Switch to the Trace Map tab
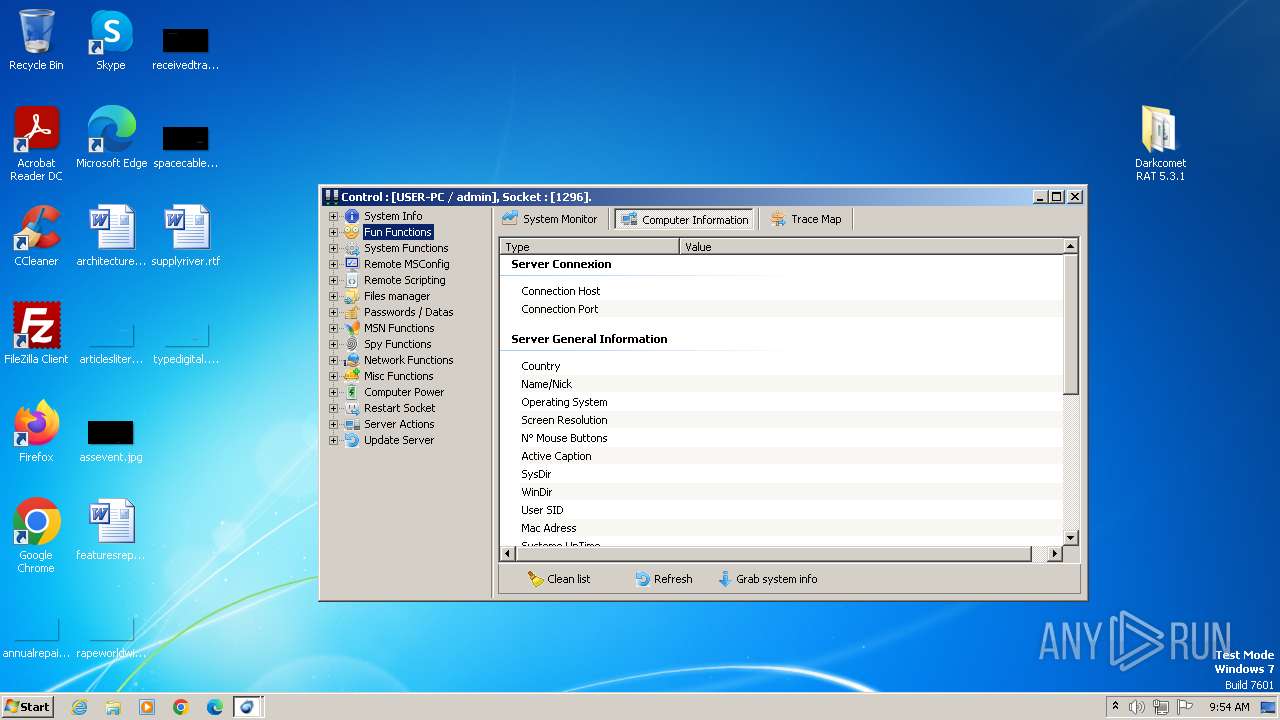The width and height of the screenshot is (1280, 720). (x=806, y=219)
